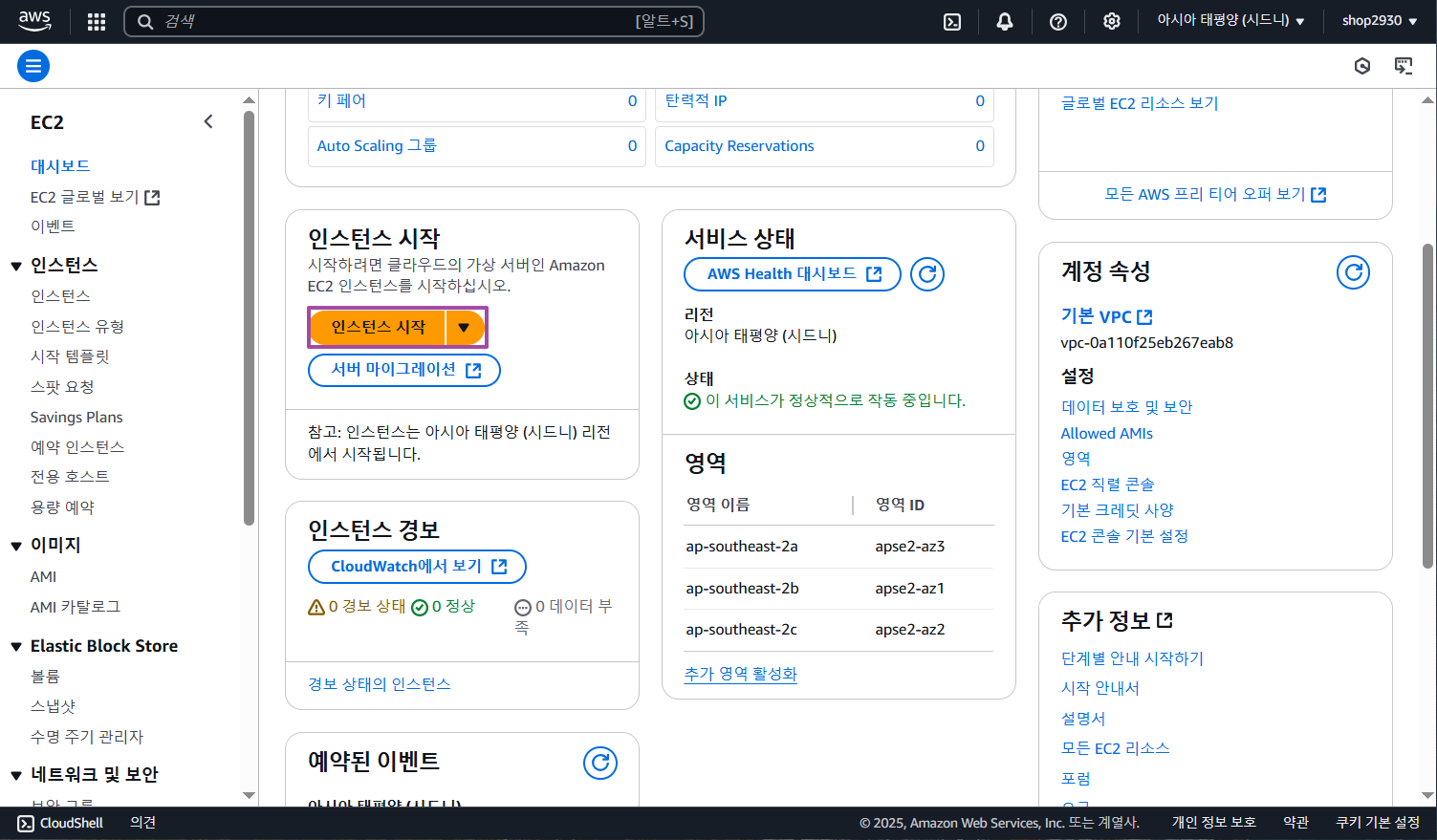Refresh the service status panel

[927, 274]
